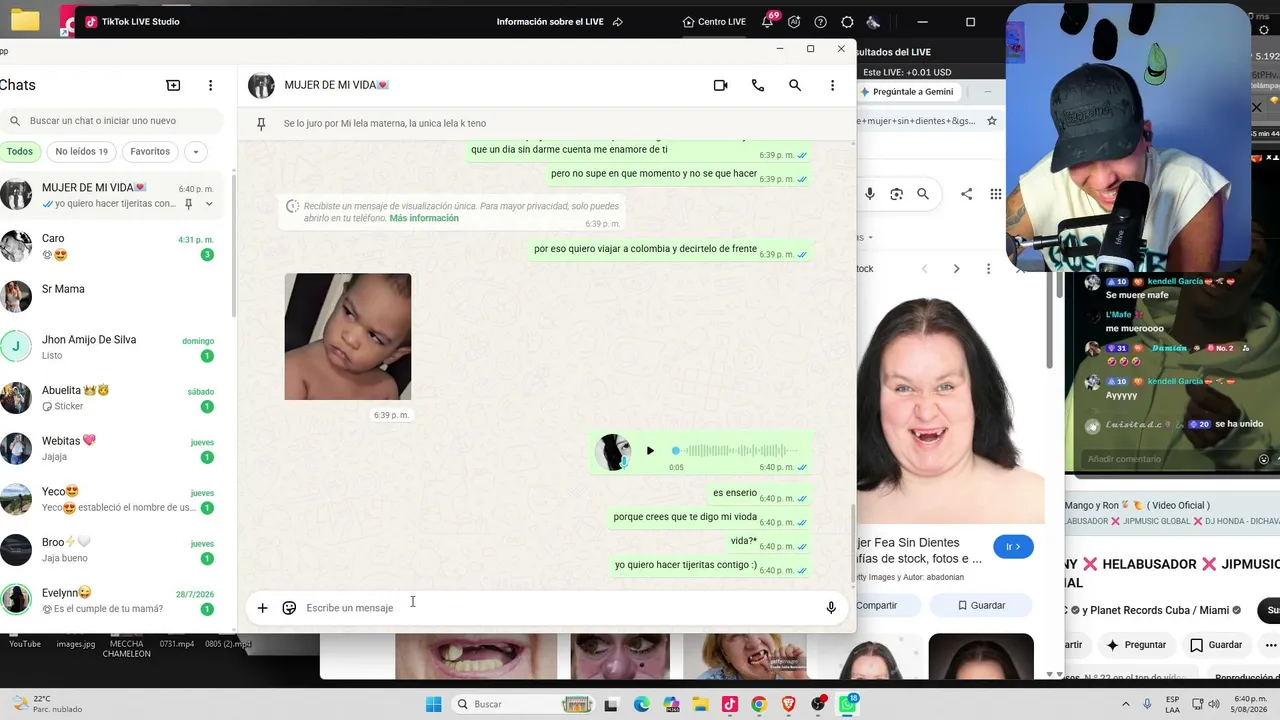Go to the next image result
Screen dimensions: 1280x720
coord(956,269)
